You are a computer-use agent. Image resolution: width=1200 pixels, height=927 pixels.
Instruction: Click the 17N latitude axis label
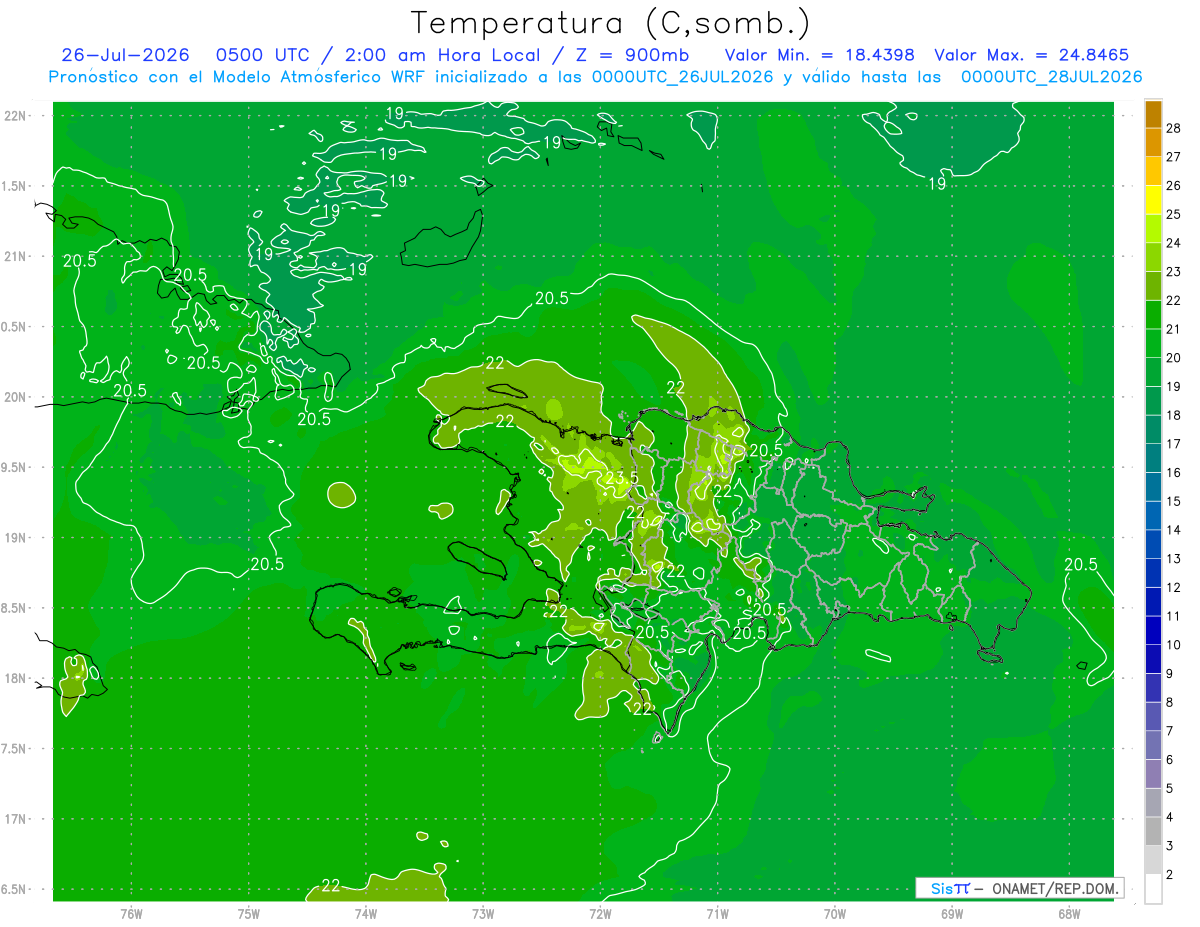[x=17, y=819]
